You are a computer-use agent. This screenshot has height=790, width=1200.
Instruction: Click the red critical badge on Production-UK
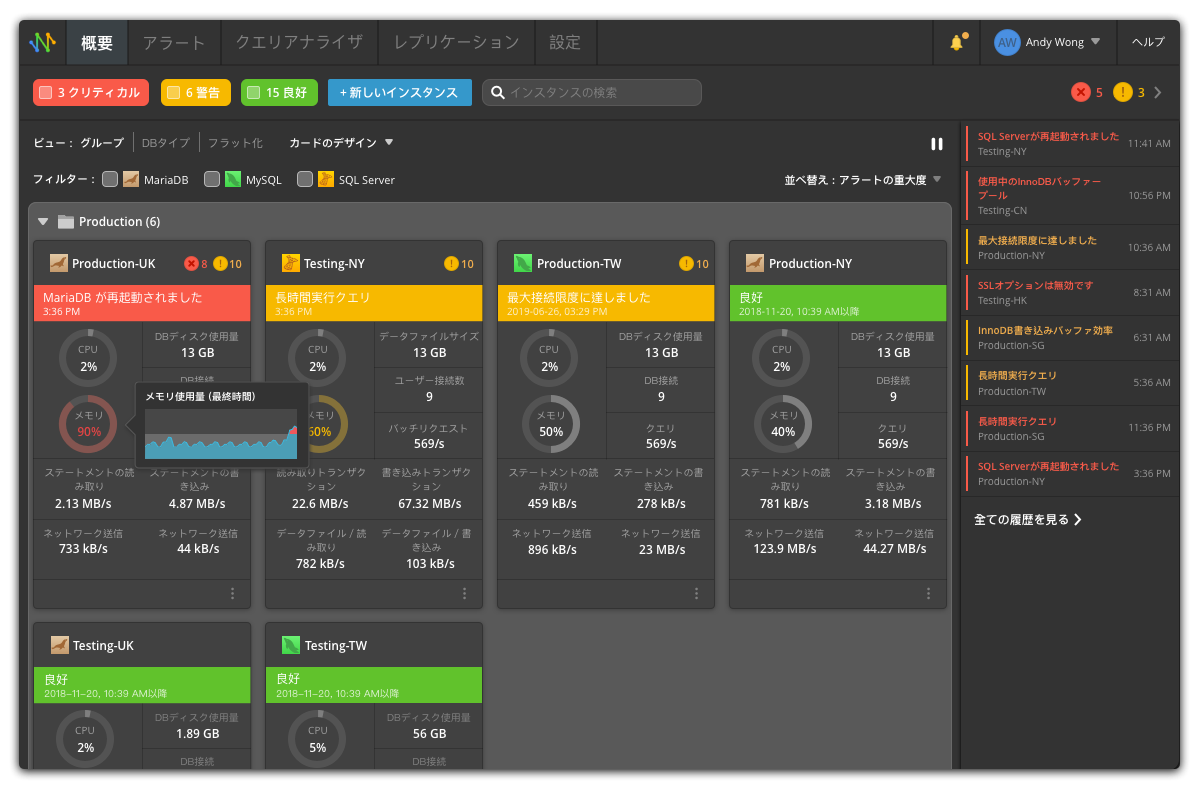pos(191,264)
